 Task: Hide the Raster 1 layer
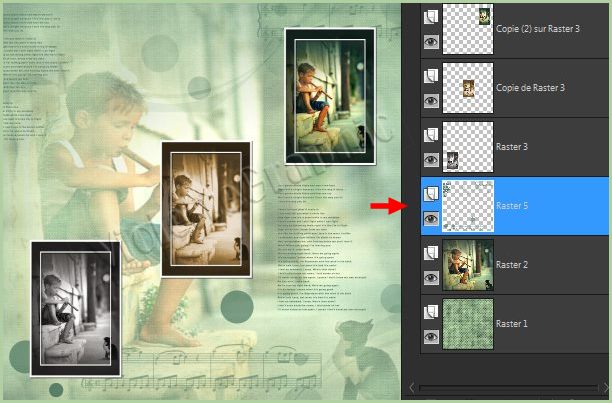click(430, 337)
